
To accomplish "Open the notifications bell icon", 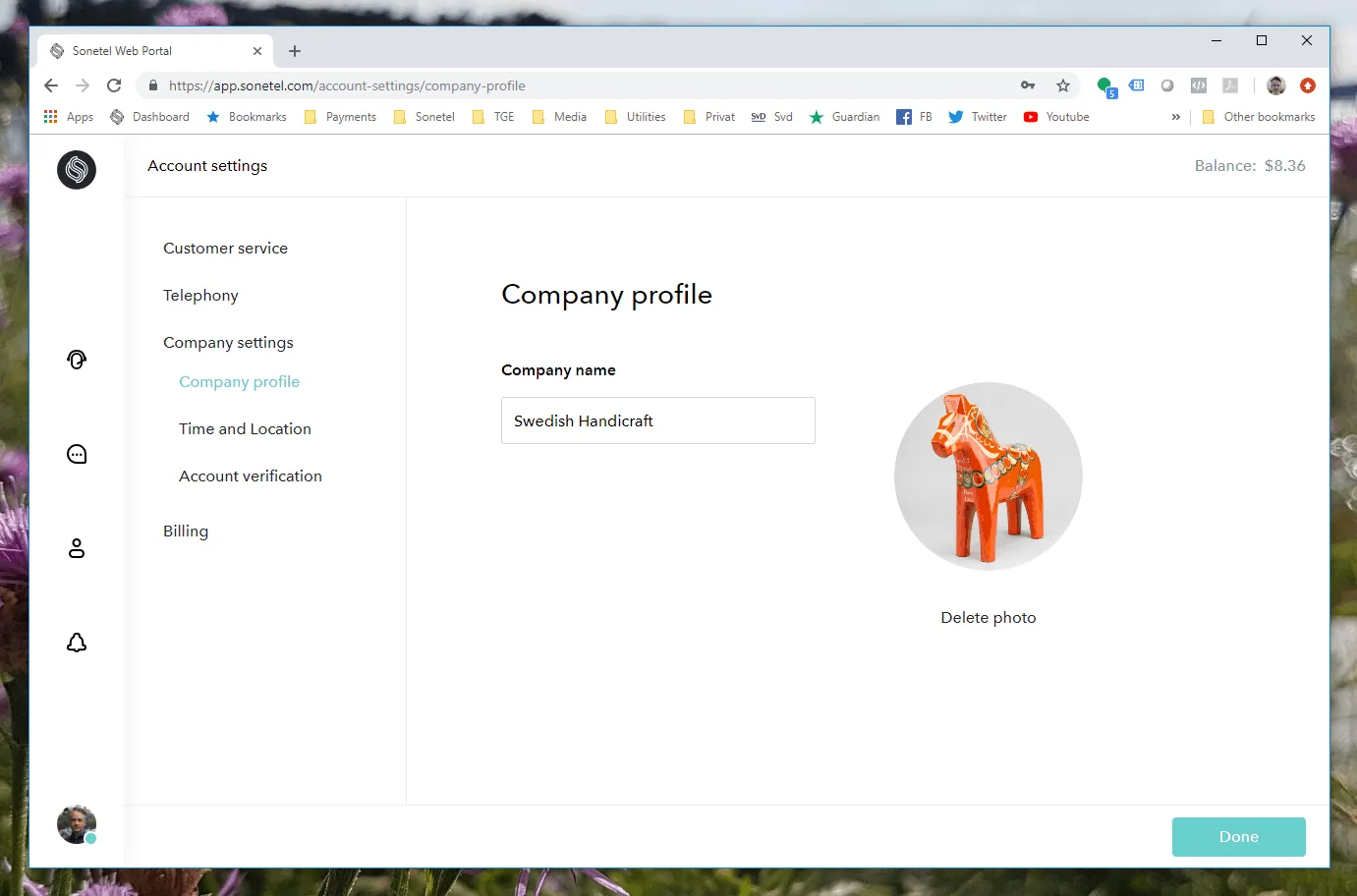I will click(x=77, y=643).
